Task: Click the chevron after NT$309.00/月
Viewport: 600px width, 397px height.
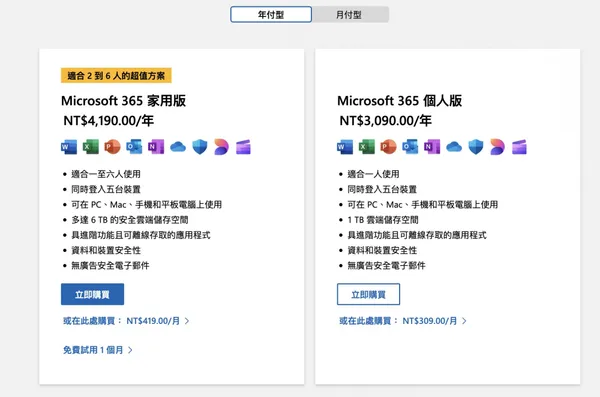Action: pyautogui.click(x=464, y=321)
